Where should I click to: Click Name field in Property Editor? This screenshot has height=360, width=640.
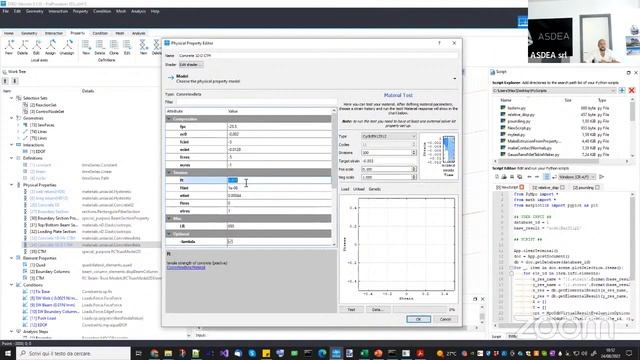tap(318, 56)
